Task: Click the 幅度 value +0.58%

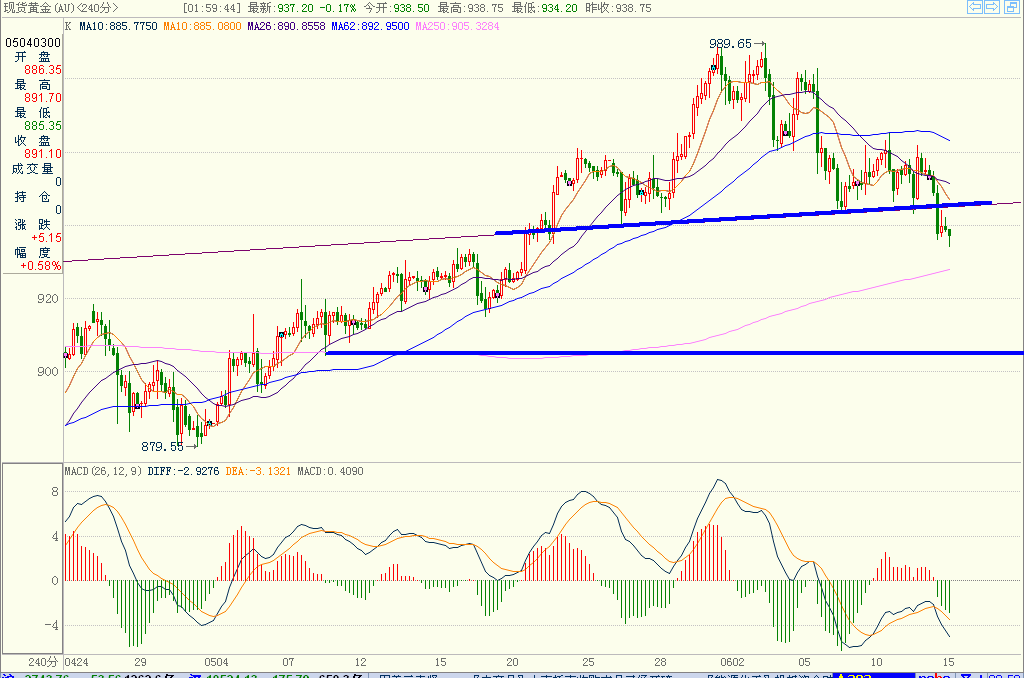Action: coord(40,266)
